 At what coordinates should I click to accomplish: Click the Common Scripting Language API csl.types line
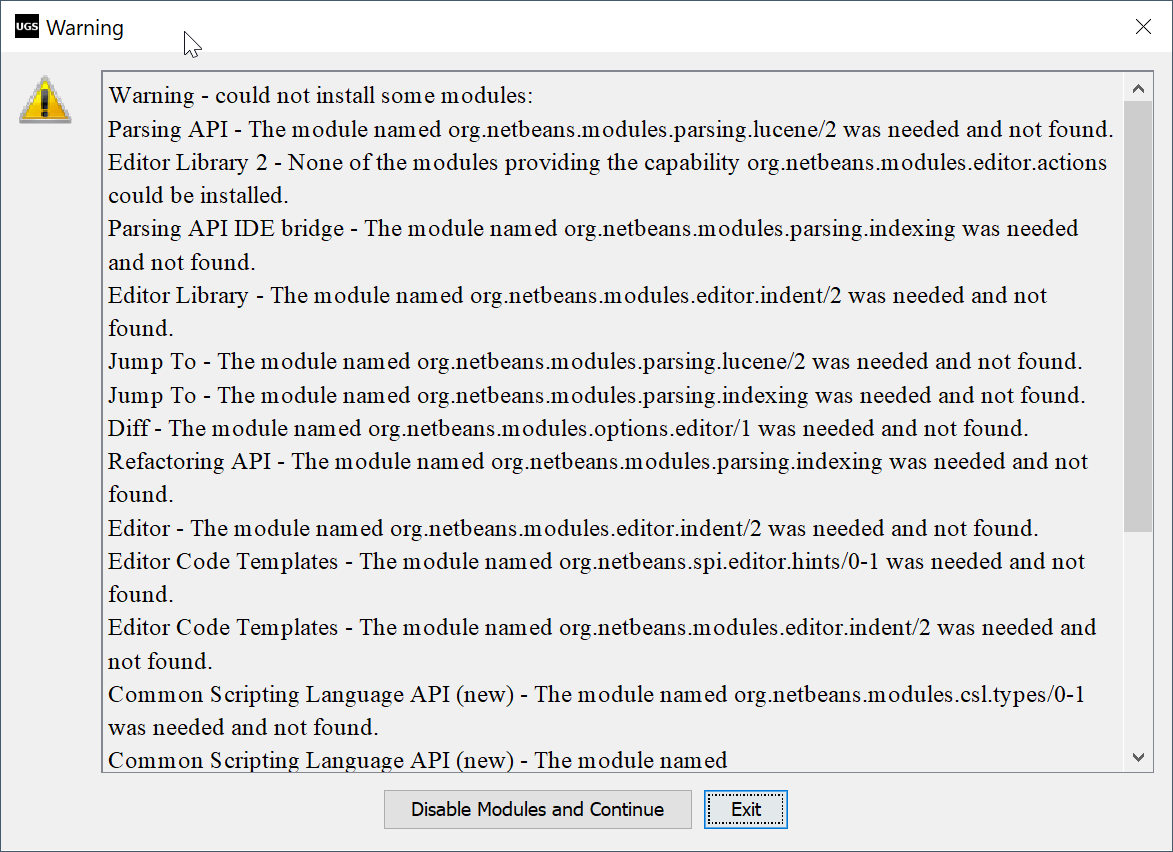pyautogui.click(x=596, y=695)
